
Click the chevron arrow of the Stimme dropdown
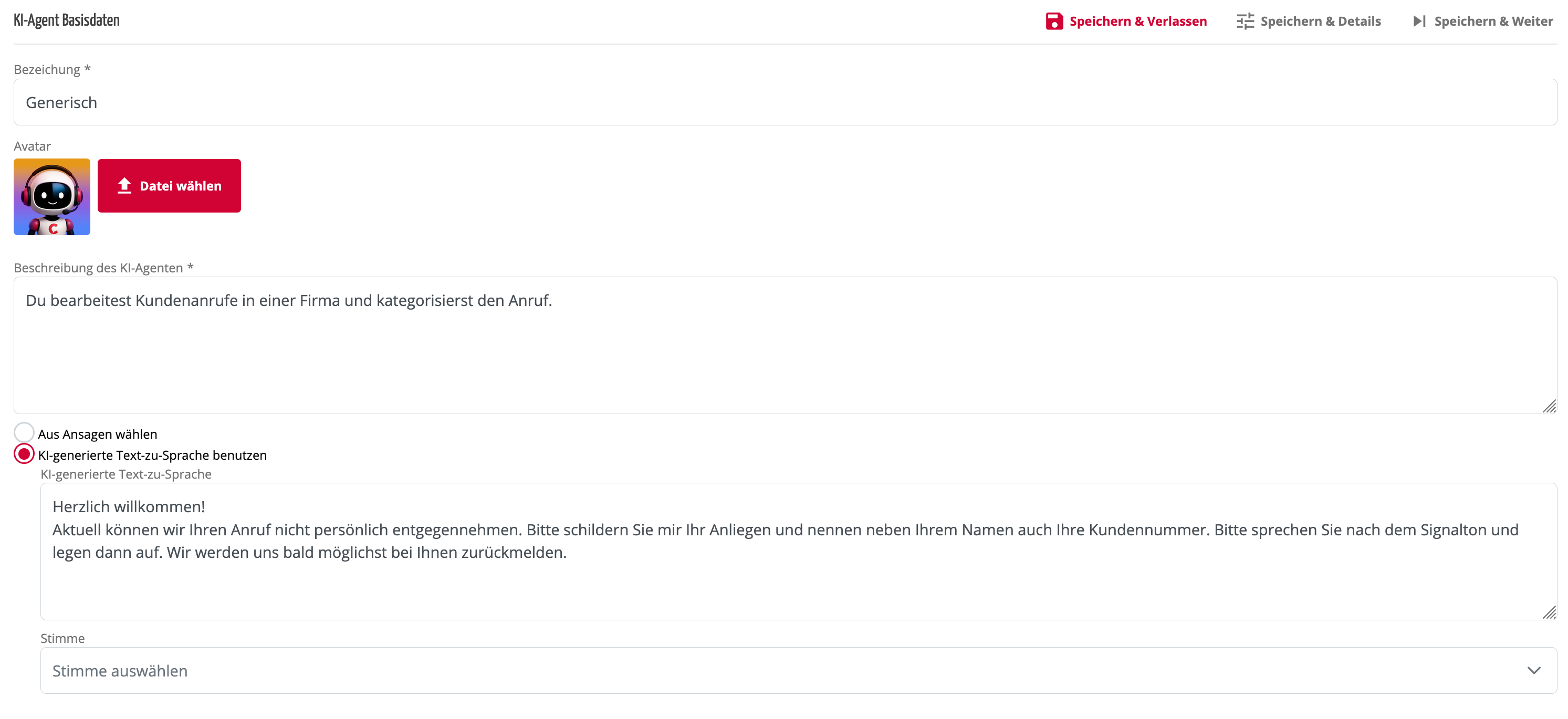[1533, 670]
